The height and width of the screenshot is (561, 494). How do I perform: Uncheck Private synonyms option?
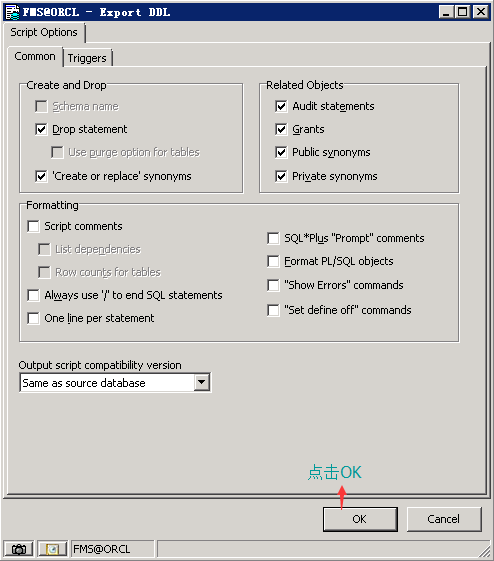(281, 176)
